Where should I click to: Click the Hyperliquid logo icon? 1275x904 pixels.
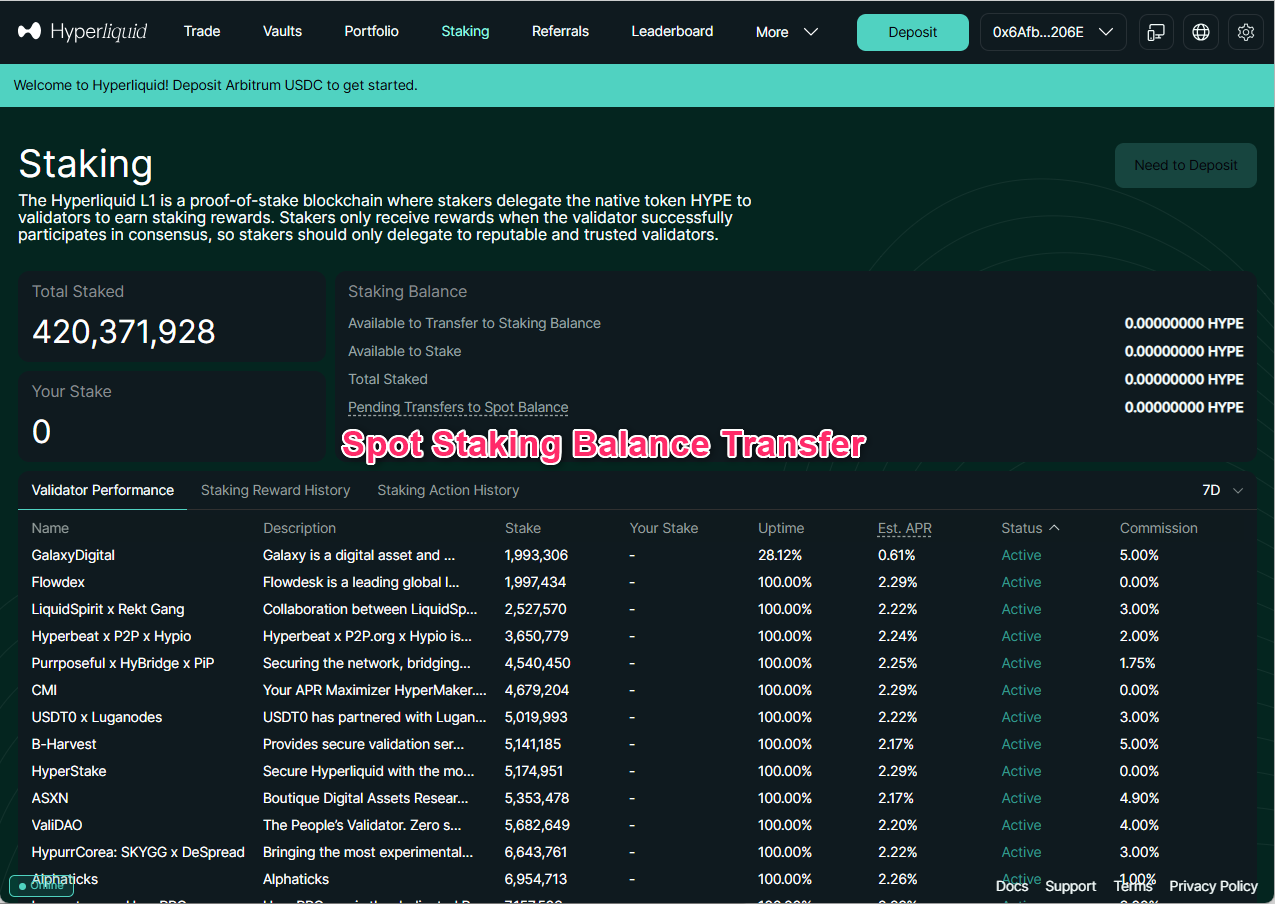(x=30, y=32)
